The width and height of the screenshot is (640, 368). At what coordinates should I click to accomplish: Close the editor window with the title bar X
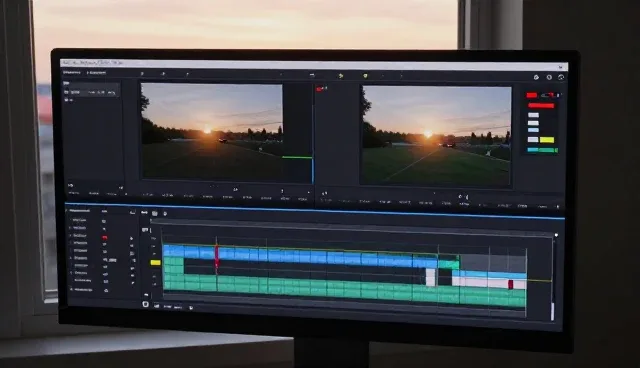pyautogui.click(x=561, y=67)
